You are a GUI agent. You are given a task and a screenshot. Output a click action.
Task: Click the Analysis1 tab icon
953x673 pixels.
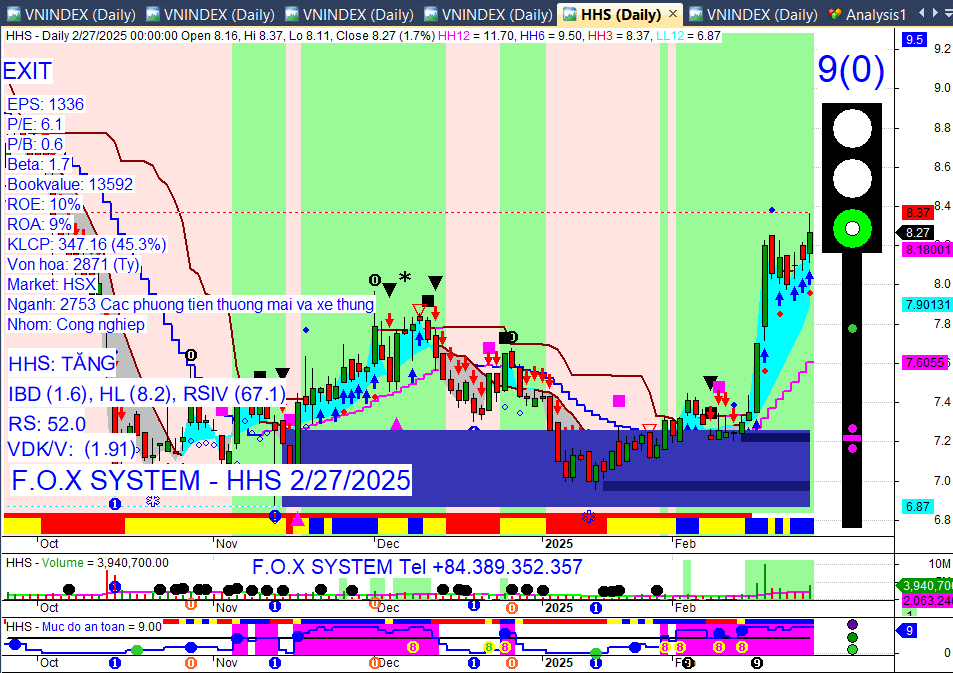point(835,14)
